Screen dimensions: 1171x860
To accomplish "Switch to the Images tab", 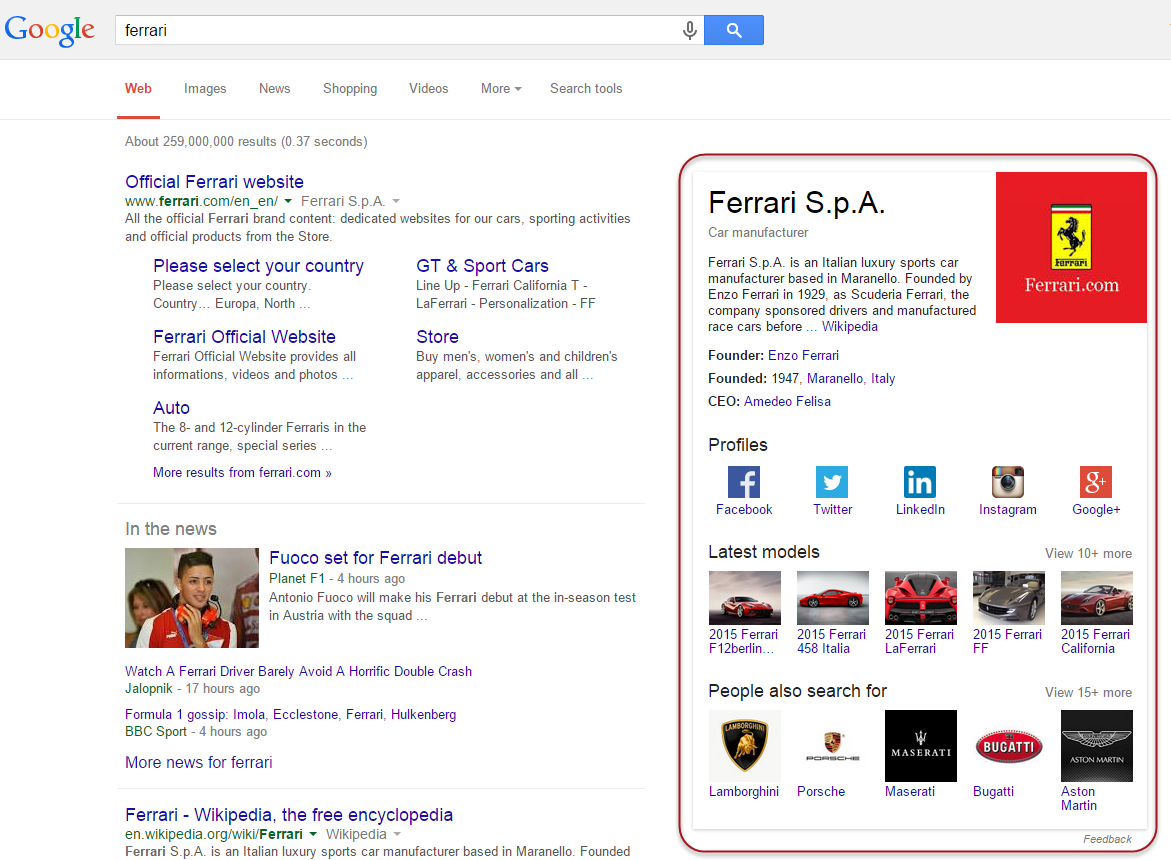I will pyautogui.click(x=205, y=89).
